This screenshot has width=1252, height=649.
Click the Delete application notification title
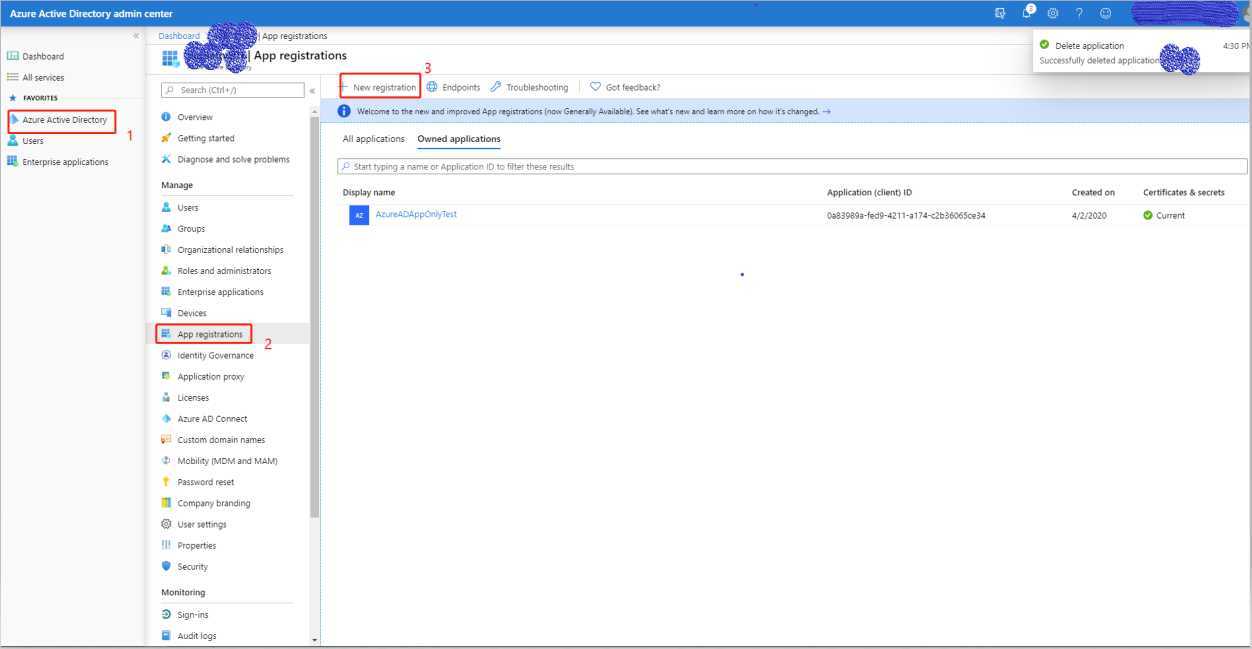[x=1089, y=46]
